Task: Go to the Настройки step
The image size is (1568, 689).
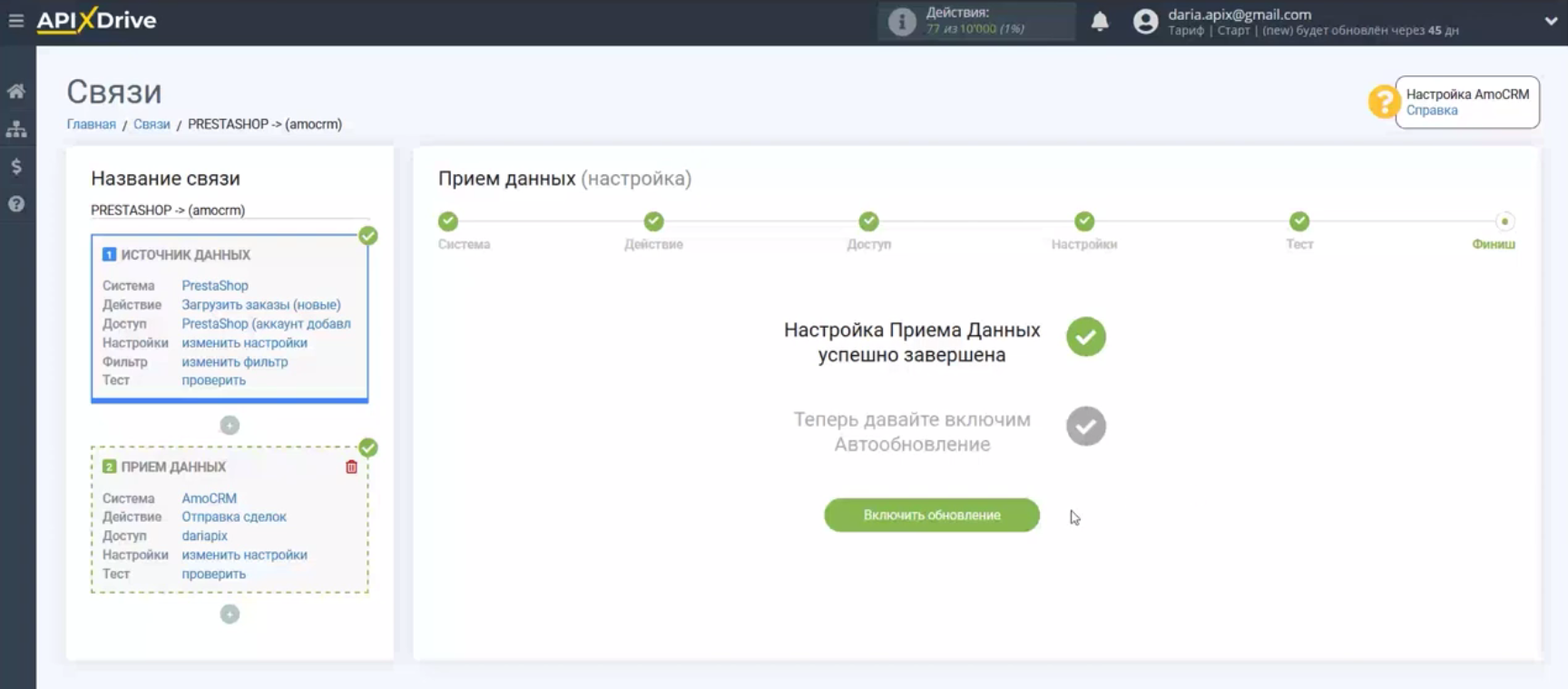Action: tap(1084, 221)
